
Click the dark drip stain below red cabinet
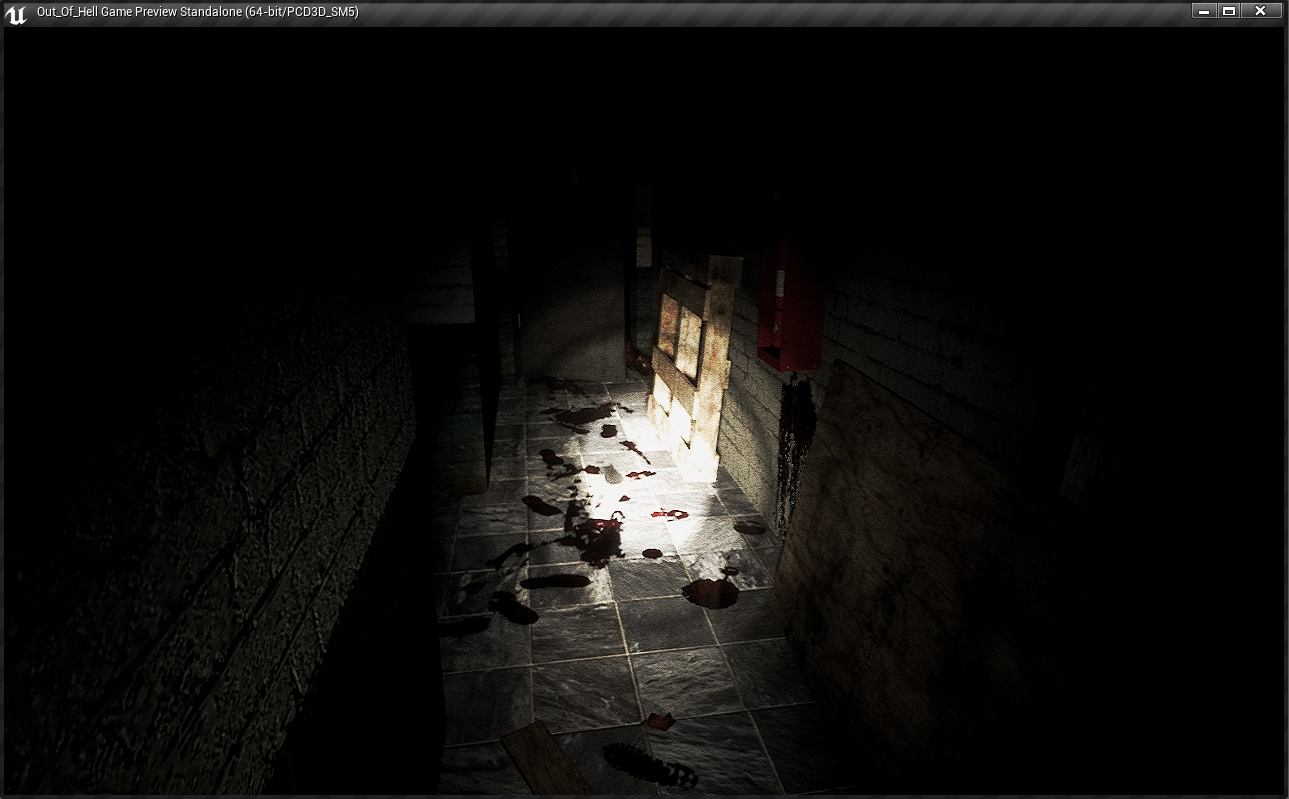pyautogui.click(x=797, y=450)
